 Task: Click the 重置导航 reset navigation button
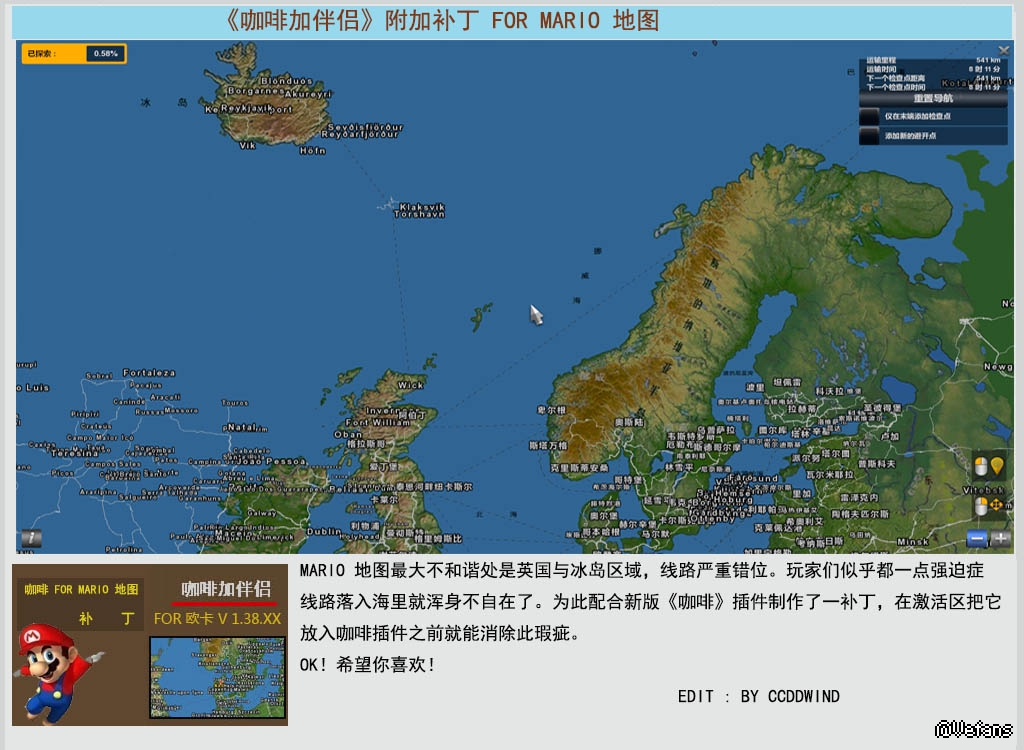click(932, 99)
